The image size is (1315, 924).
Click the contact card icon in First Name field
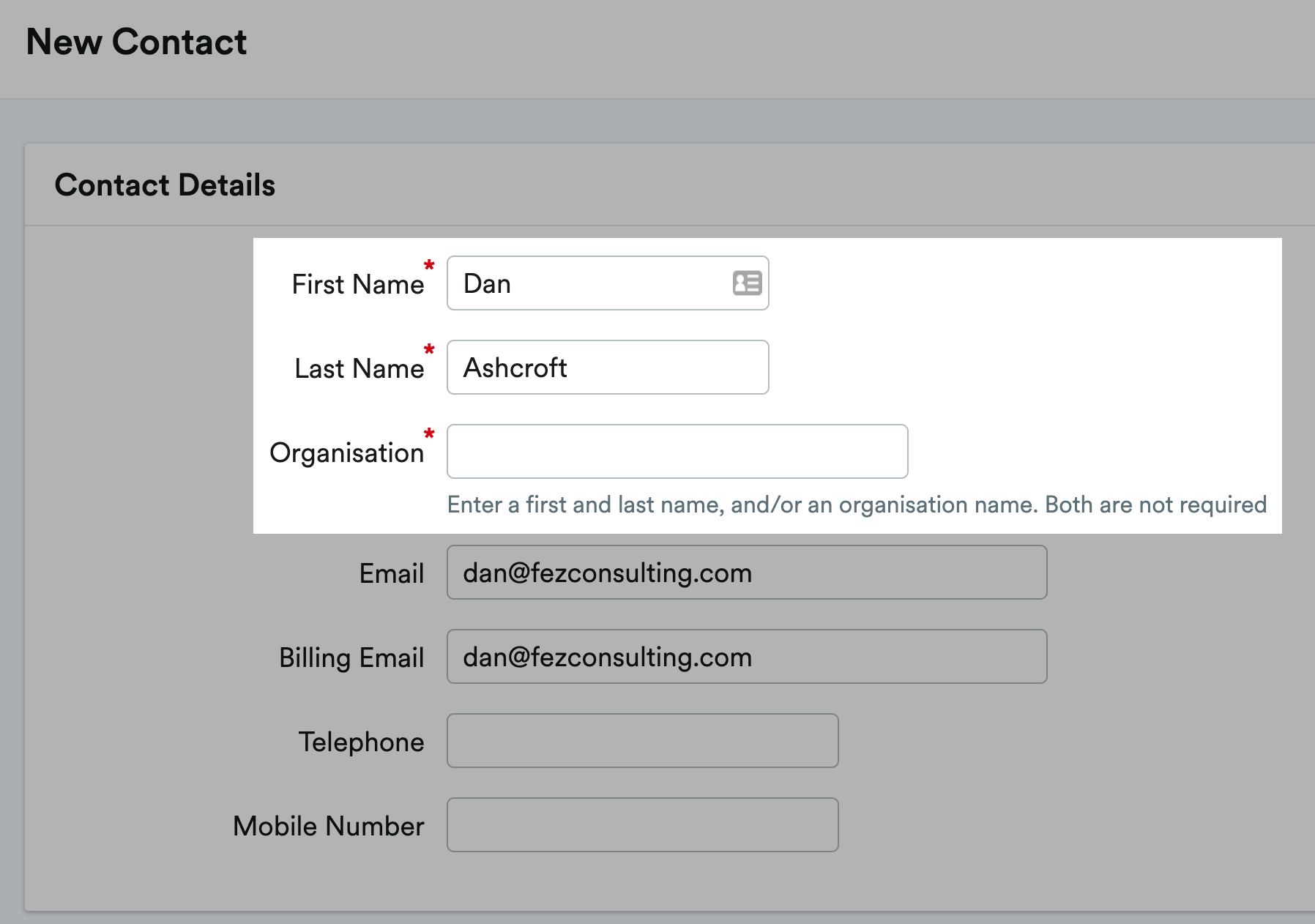point(746,283)
